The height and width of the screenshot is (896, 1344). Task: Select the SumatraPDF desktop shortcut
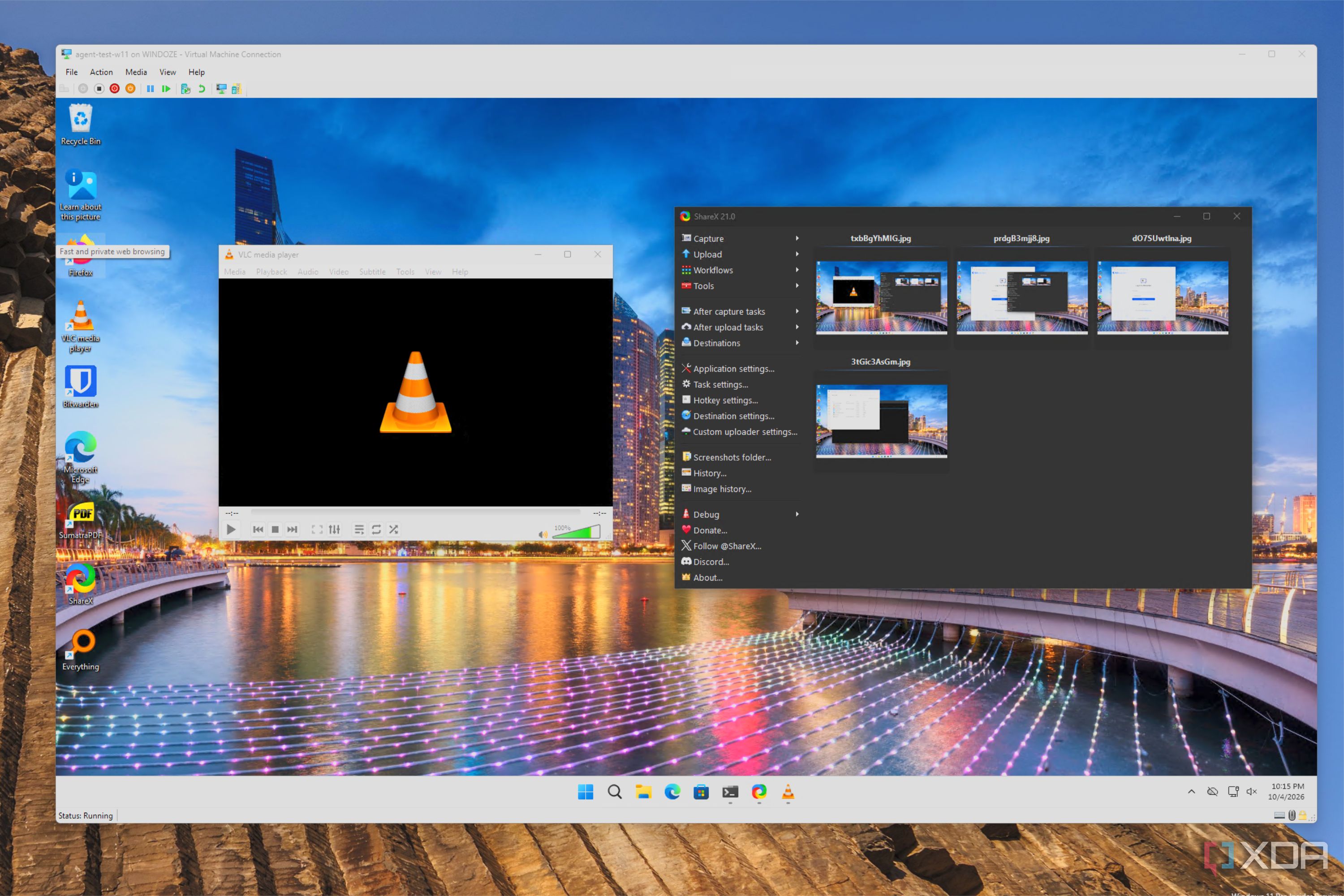81,521
